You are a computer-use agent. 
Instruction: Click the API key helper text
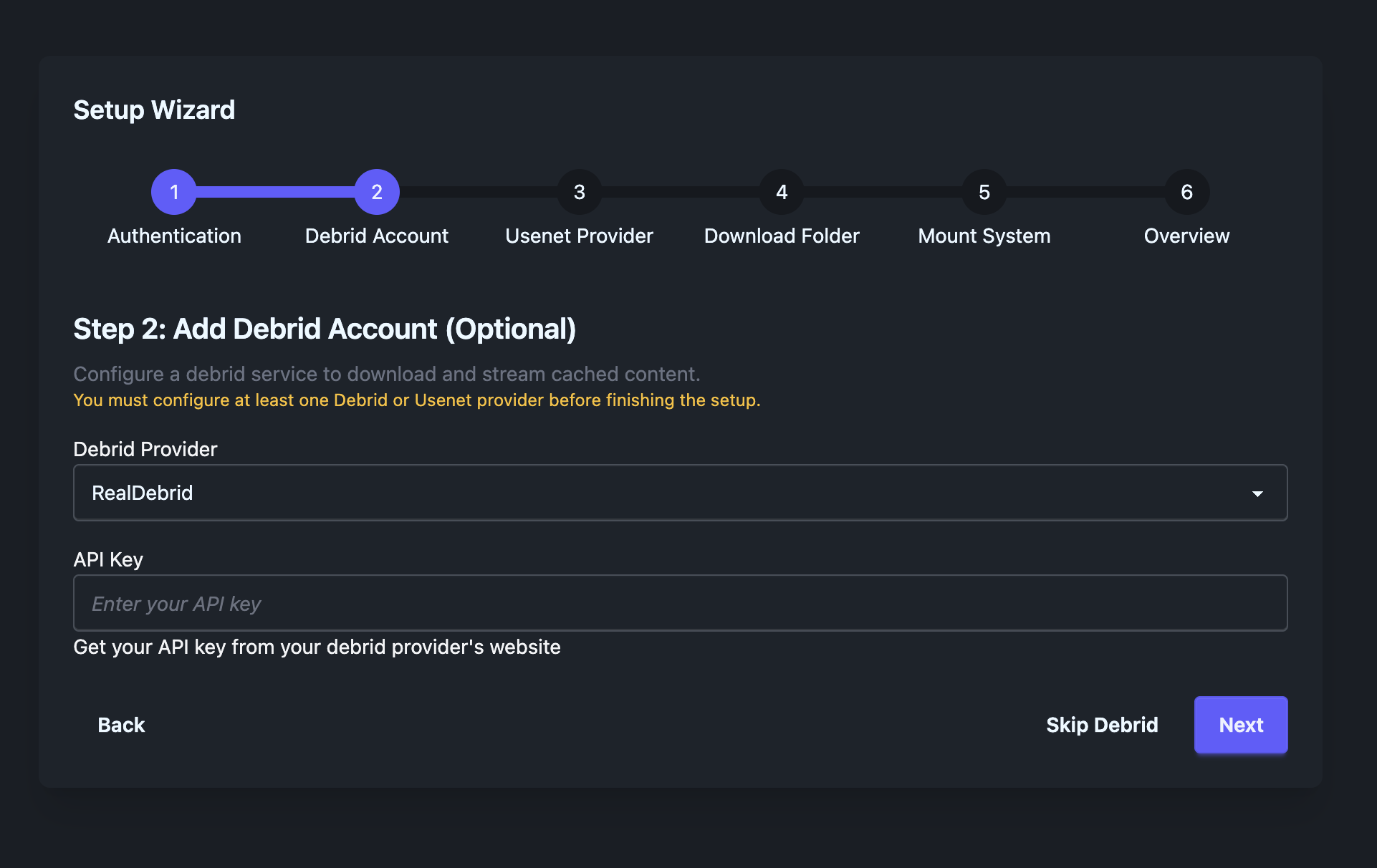[x=317, y=647]
